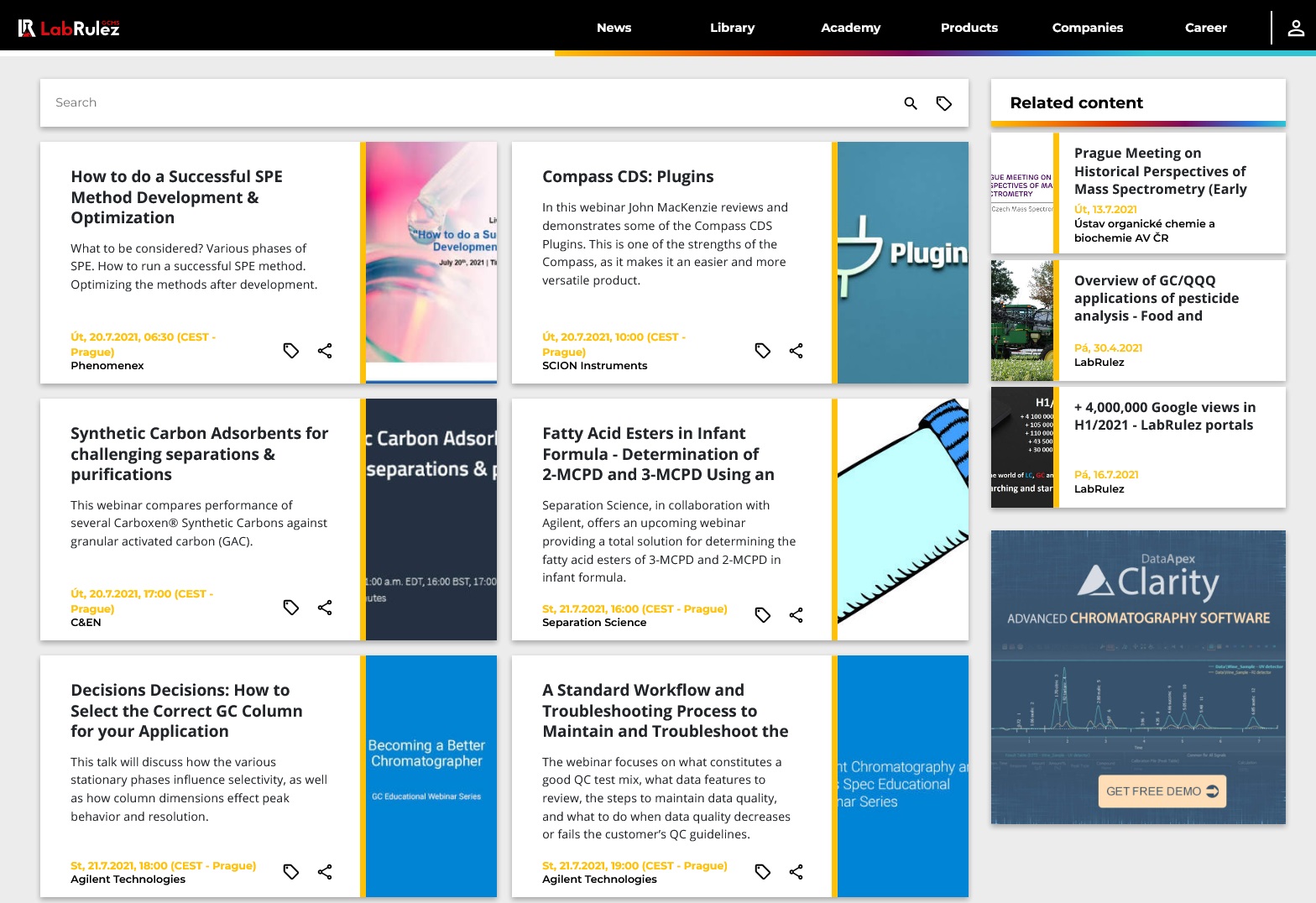This screenshot has height=903, width=1316.
Task: Click tag icon on Decisions Decisions GC Column card
Action: pos(291,872)
